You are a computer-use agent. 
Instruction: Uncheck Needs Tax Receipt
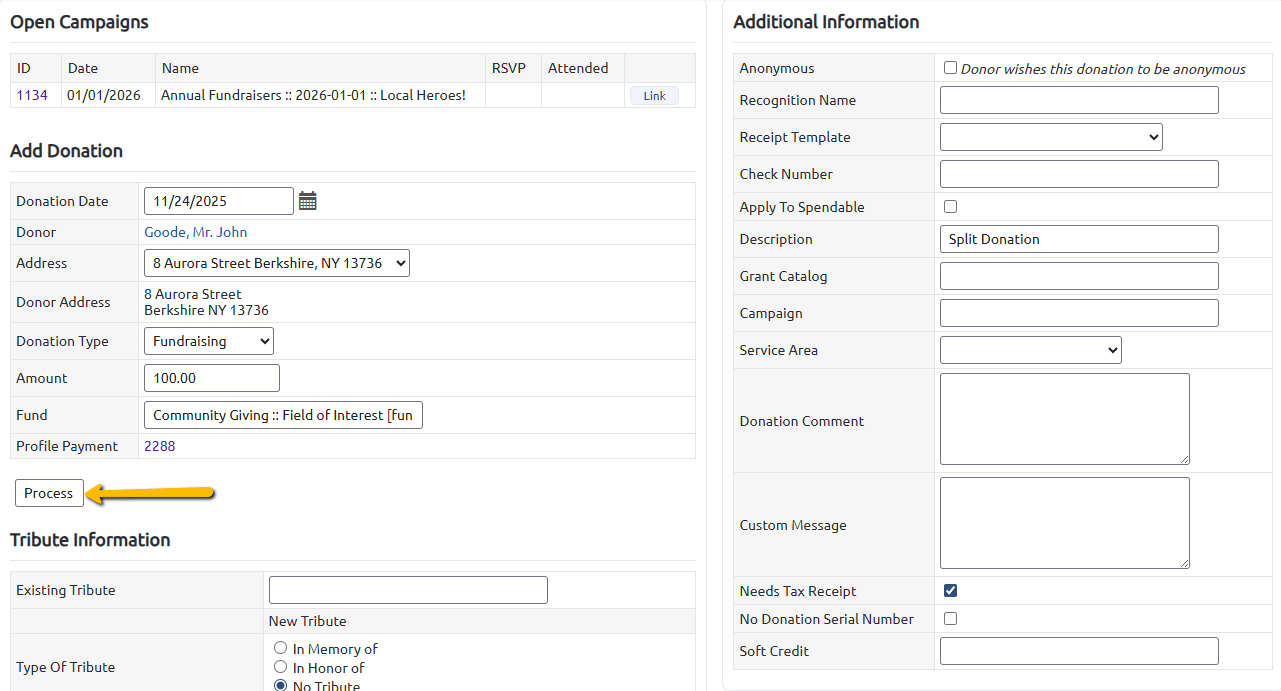(950, 590)
